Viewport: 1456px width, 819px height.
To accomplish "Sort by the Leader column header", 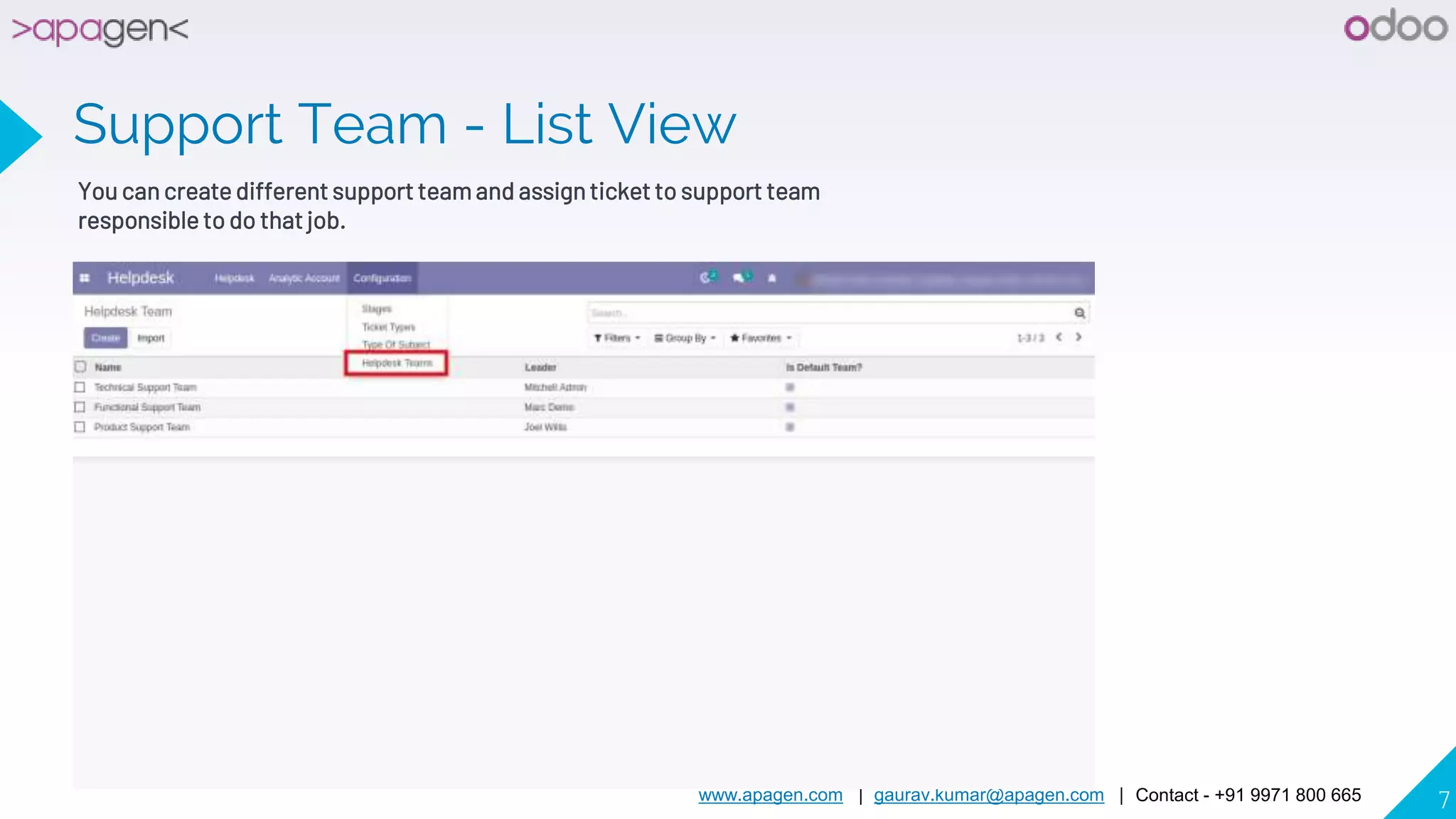I will 540,368.
